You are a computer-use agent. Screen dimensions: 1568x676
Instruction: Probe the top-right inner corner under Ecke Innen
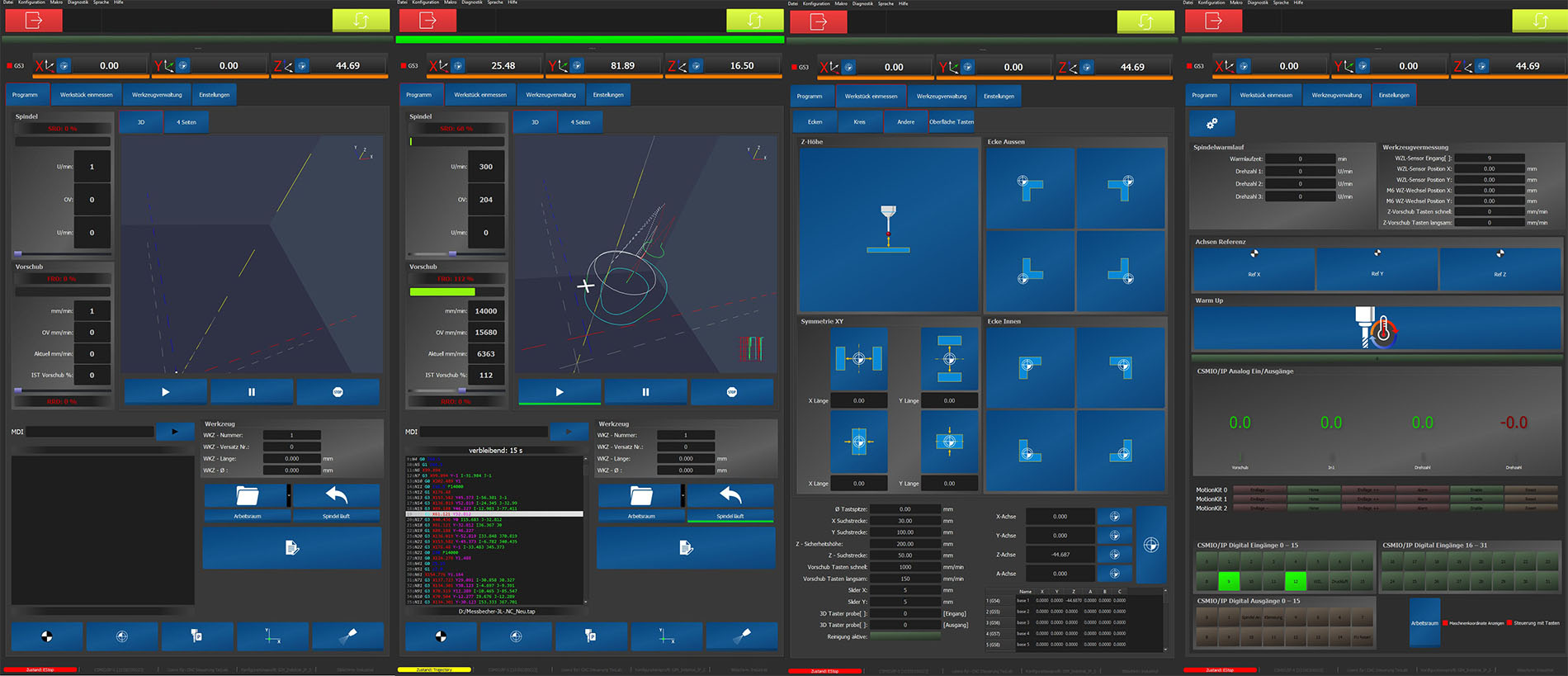[1121, 367]
